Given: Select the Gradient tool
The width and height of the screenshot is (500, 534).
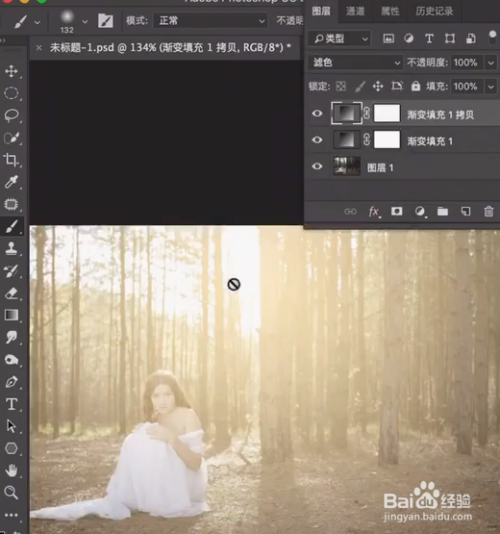Looking at the screenshot, I should tap(11, 315).
